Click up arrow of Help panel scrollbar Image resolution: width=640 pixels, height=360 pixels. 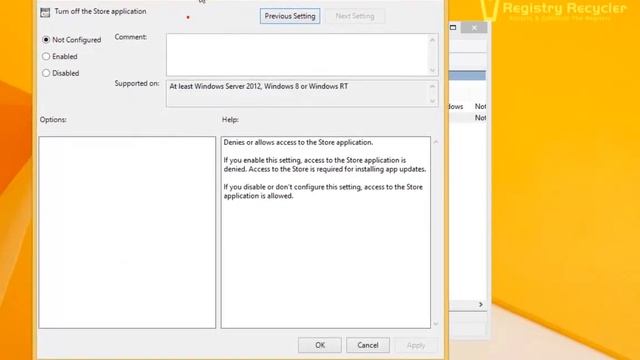coord(436,142)
